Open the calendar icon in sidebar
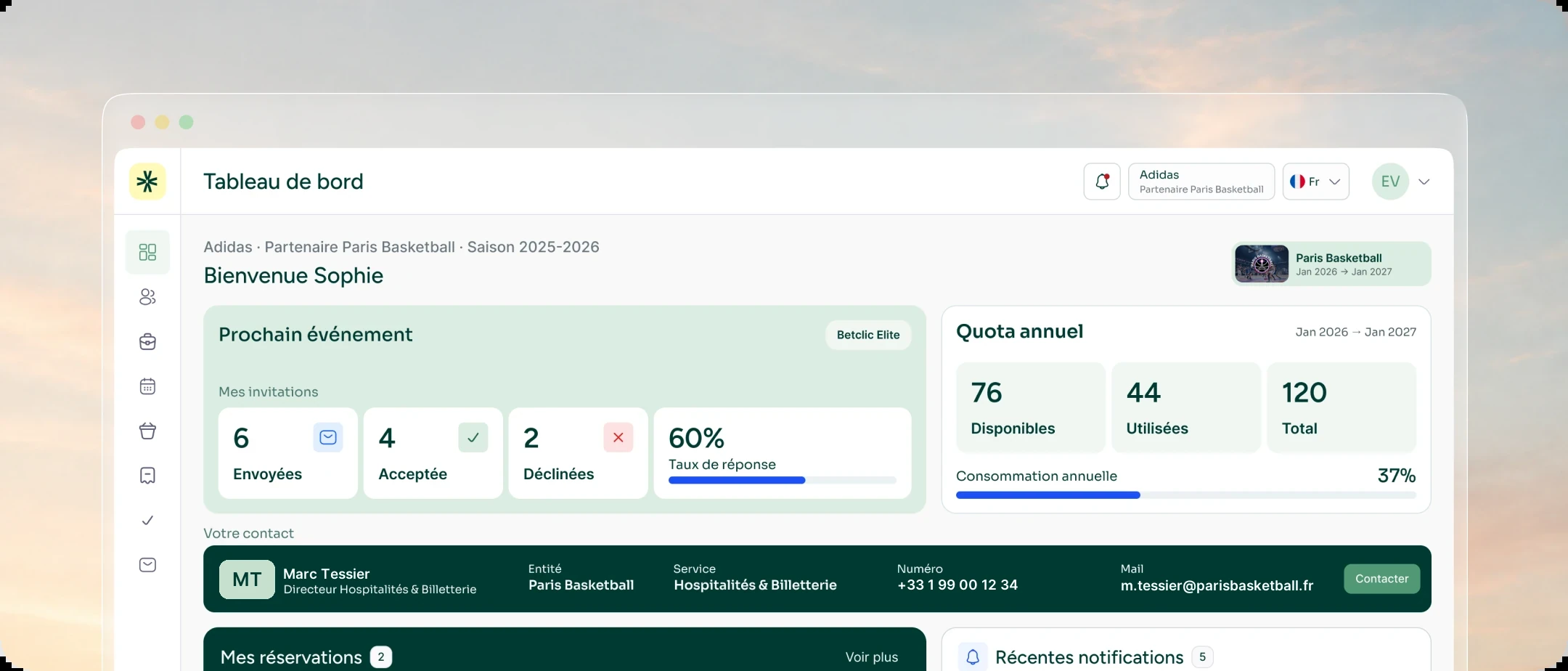Image resolution: width=1568 pixels, height=671 pixels. [x=147, y=386]
